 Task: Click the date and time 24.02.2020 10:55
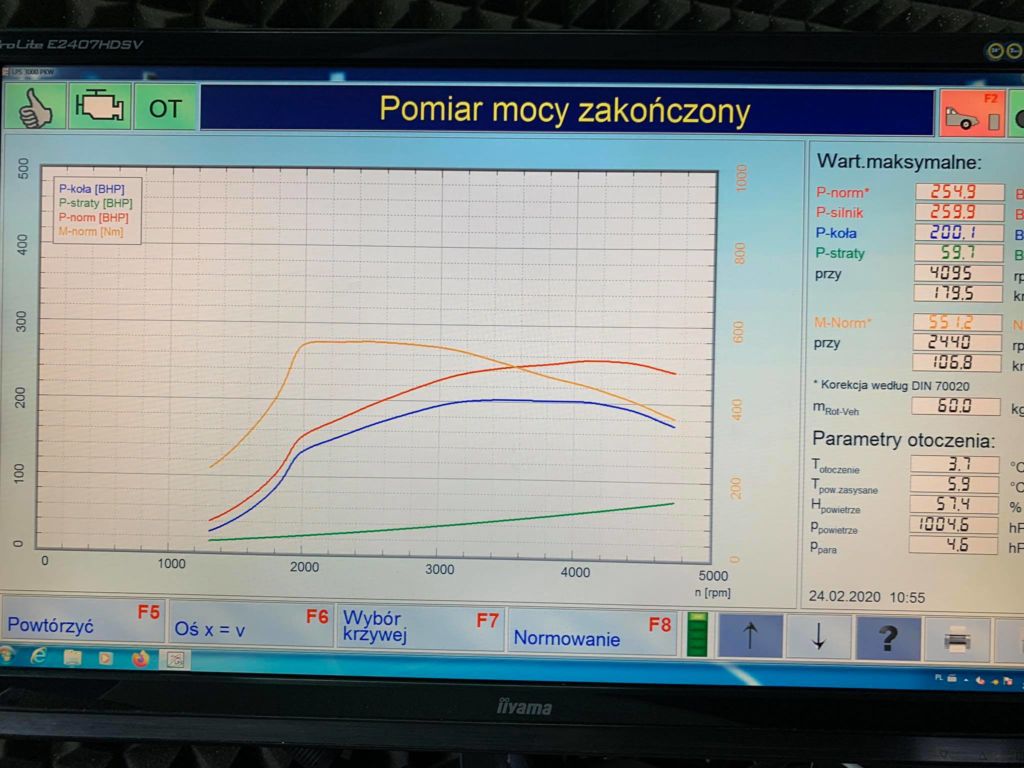[x=867, y=597]
